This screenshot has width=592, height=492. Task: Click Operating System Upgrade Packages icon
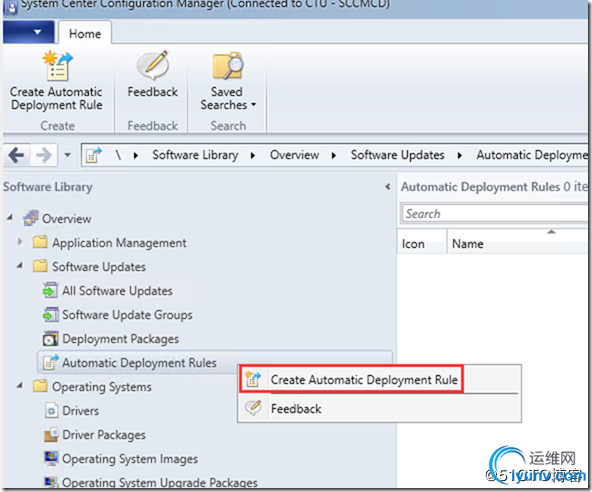[51, 482]
